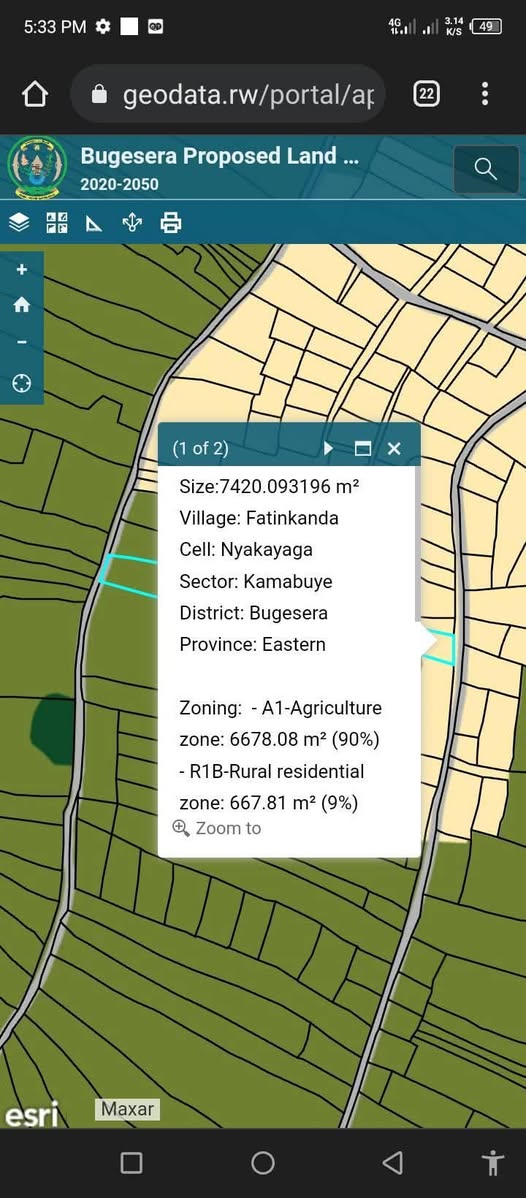Zoom in with the plus button
The width and height of the screenshot is (526, 1198).
21,270
